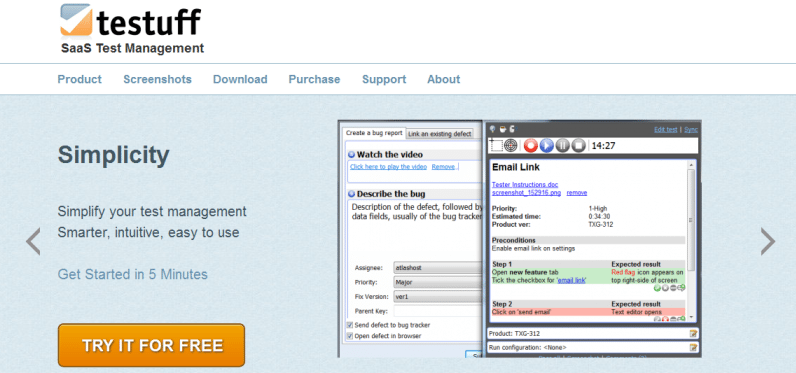Viewport: 796px width, 373px height.
Task: Edit the Product TXG-312 field icon
Action: (693, 333)
